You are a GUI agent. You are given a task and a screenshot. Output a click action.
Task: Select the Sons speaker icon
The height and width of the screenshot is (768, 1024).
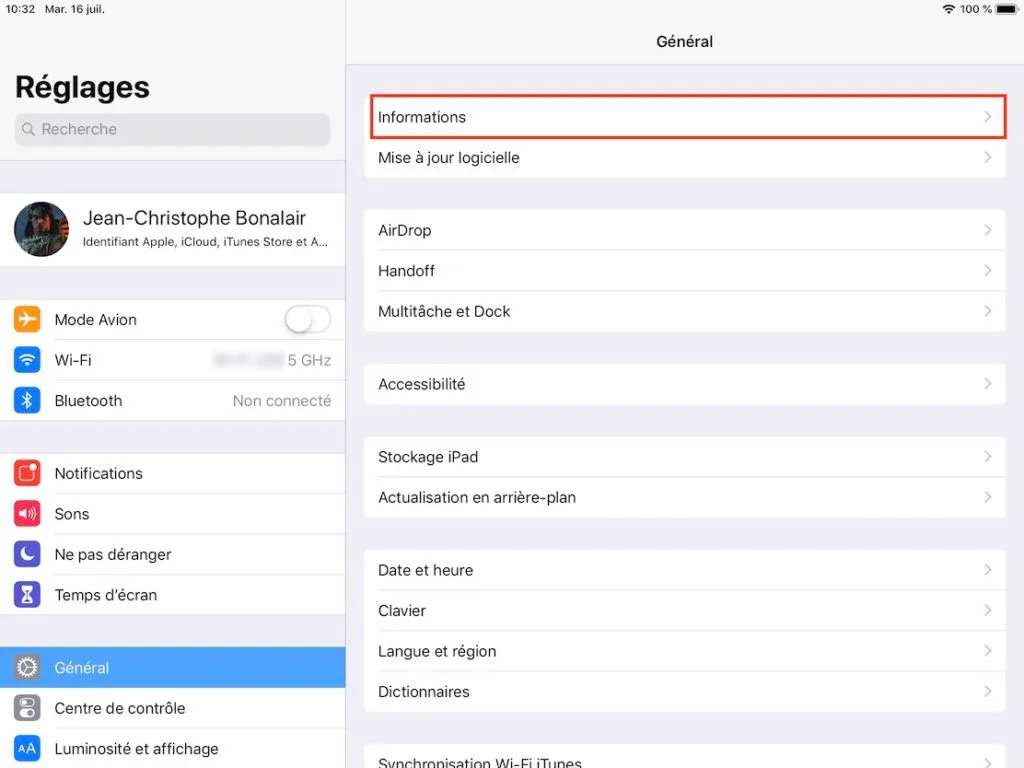tap(26, 513)
